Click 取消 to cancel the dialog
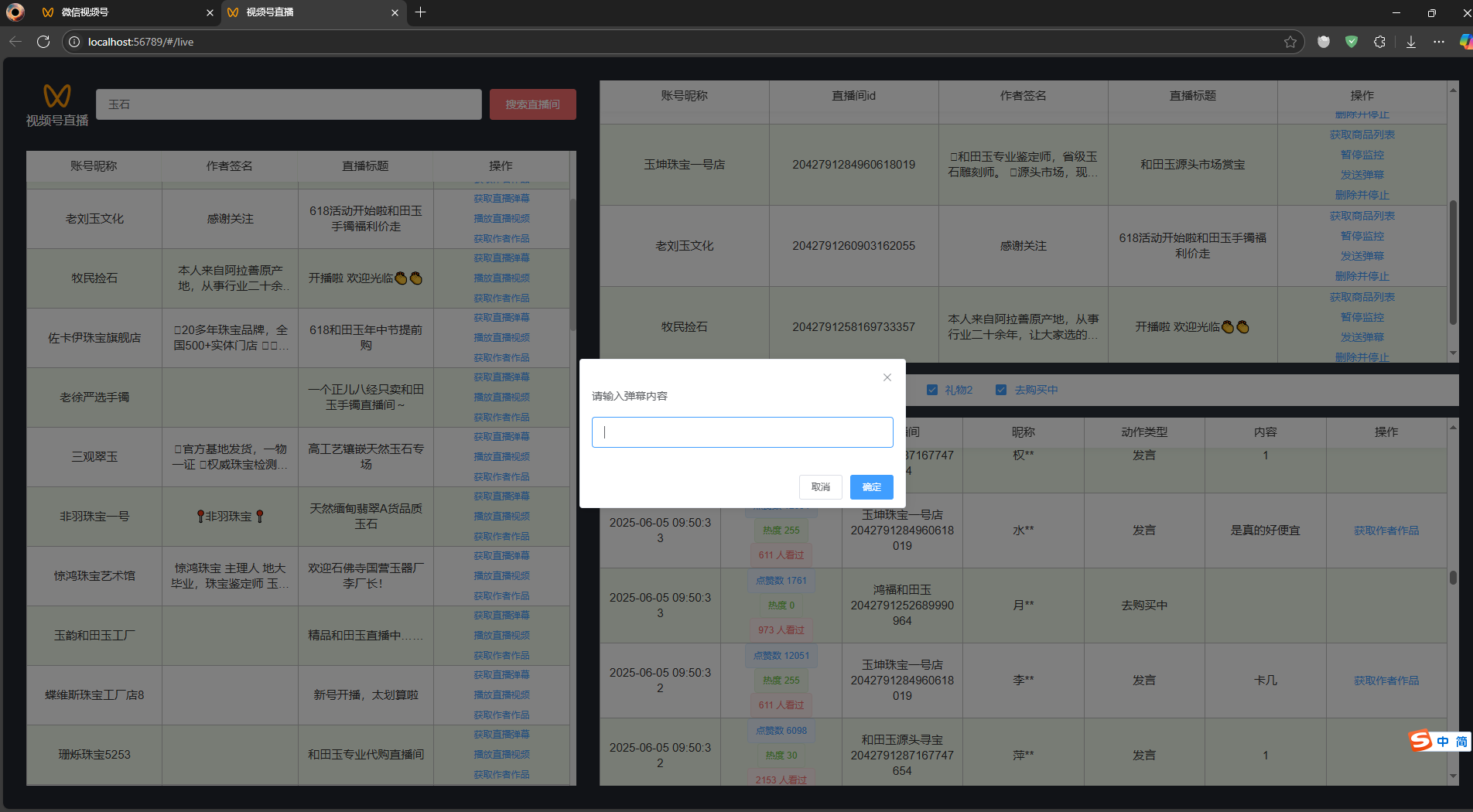1473x812 pixels. [x=820, y=487]
